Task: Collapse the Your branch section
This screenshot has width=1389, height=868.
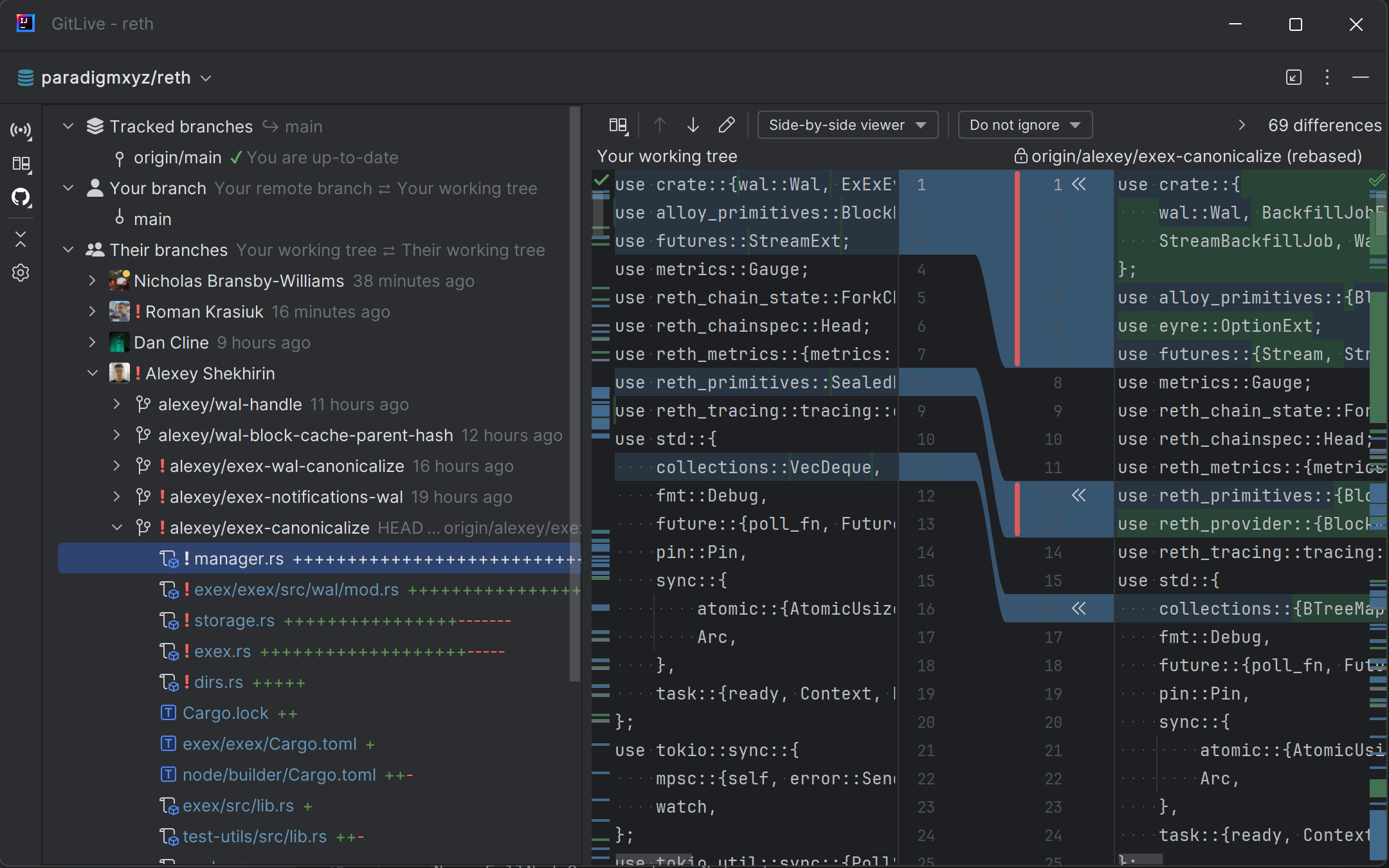Action: coord(68,188)
